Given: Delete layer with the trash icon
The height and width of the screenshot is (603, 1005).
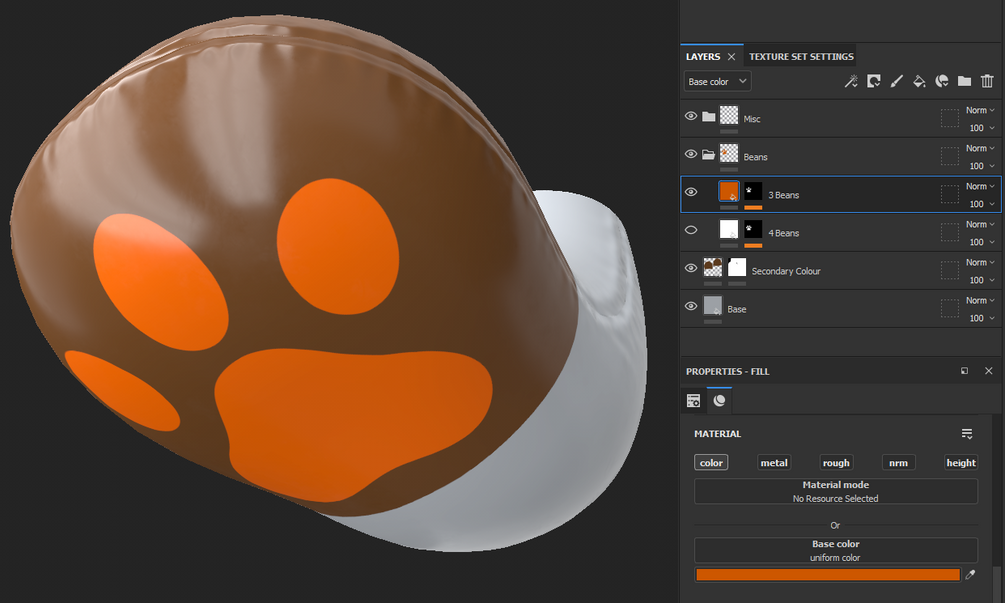Looking at the screenshot, I should (987, 81).
